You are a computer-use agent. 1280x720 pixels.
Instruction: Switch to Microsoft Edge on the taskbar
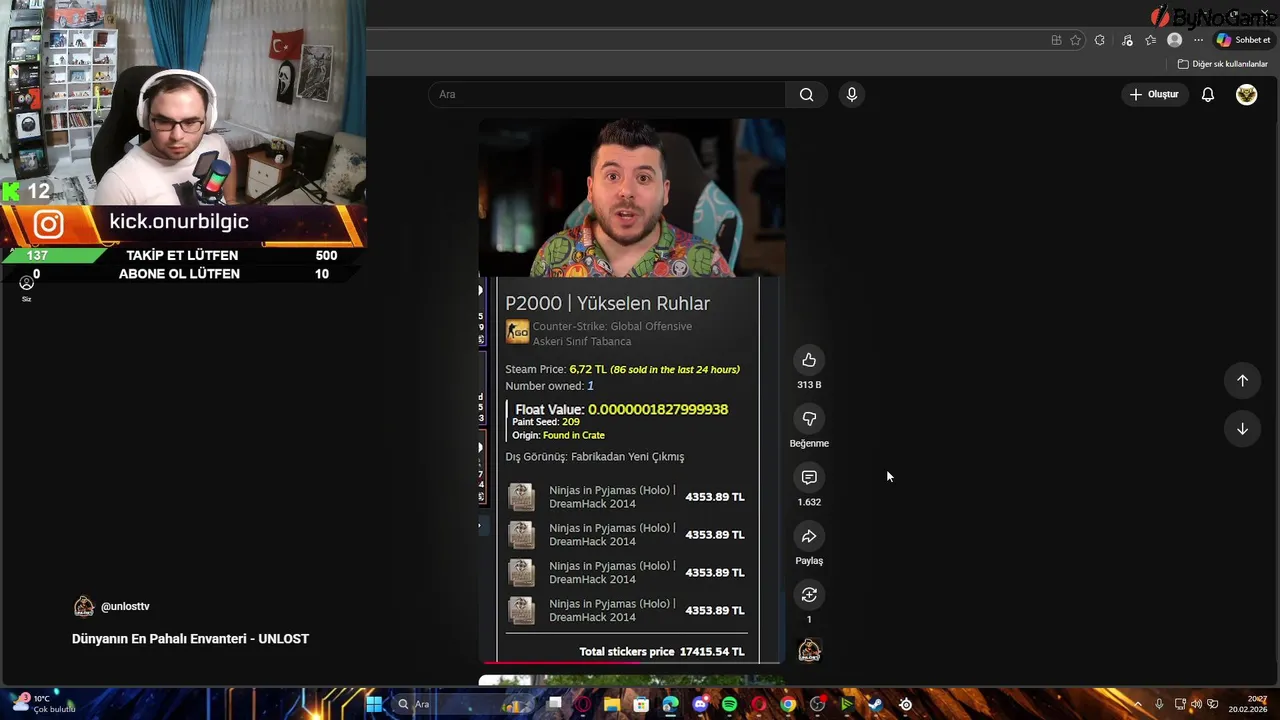pos(670,704)
